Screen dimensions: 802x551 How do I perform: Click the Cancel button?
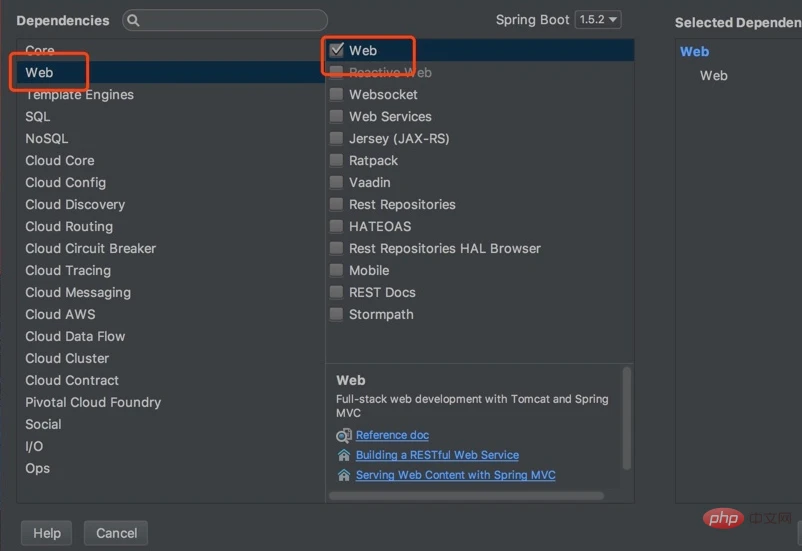coord(116,533)
